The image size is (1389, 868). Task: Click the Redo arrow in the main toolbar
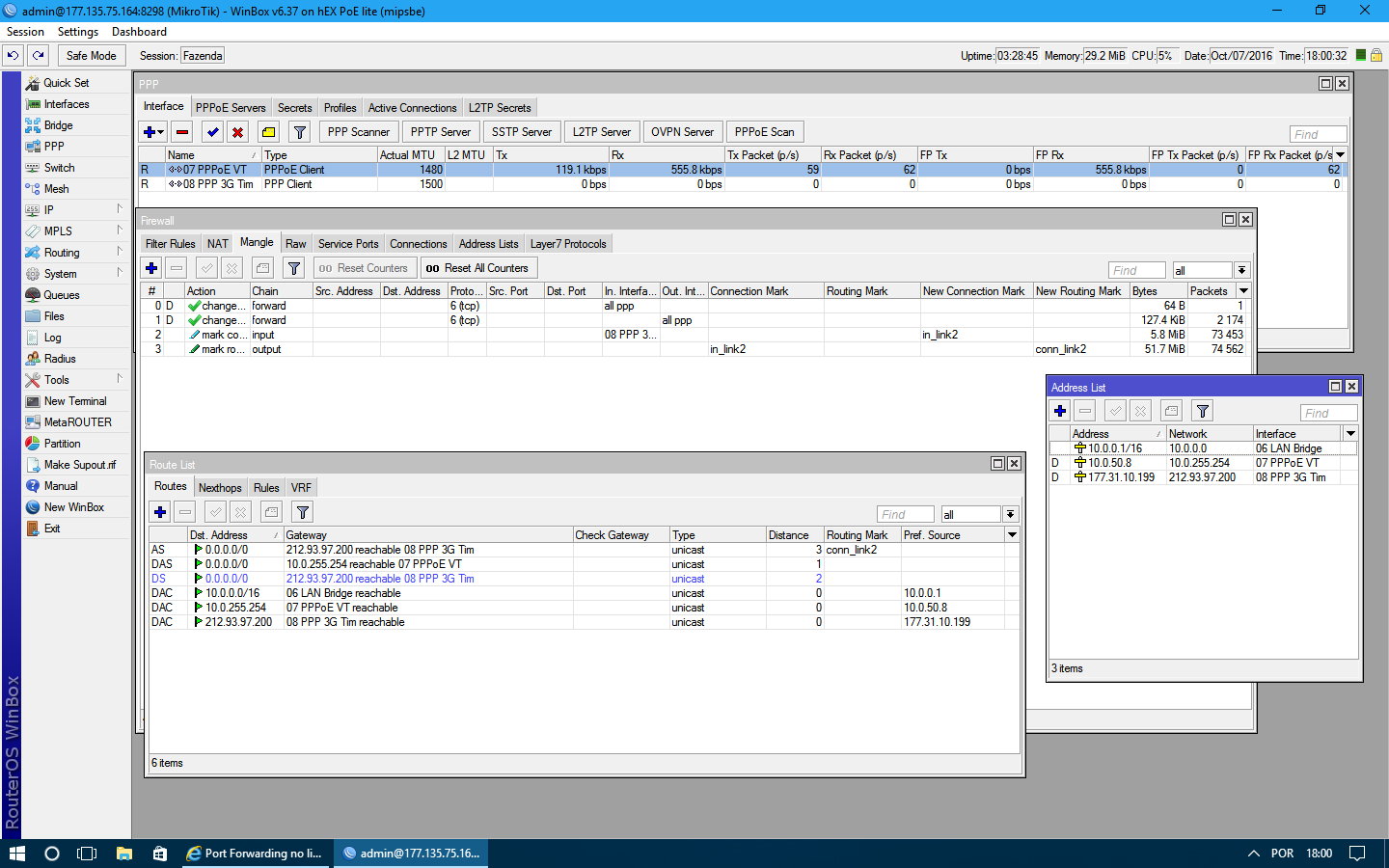click(38, 56)
